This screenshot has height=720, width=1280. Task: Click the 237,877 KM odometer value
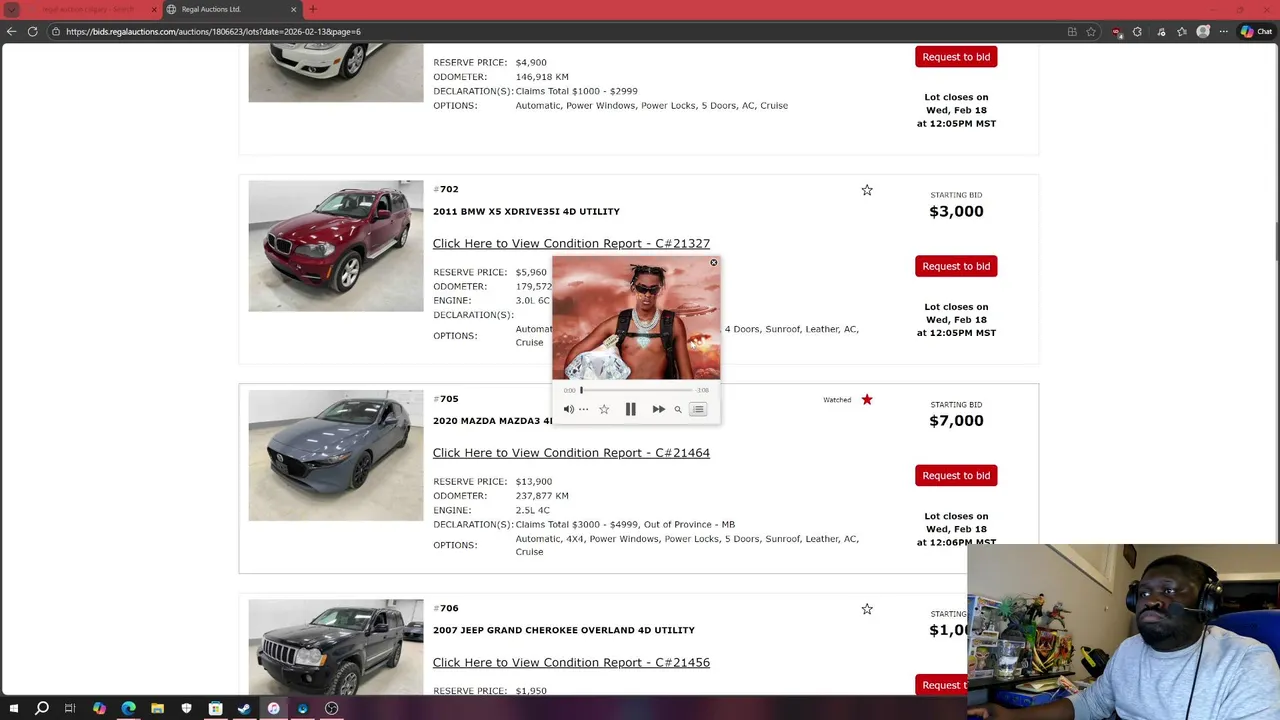542,496
